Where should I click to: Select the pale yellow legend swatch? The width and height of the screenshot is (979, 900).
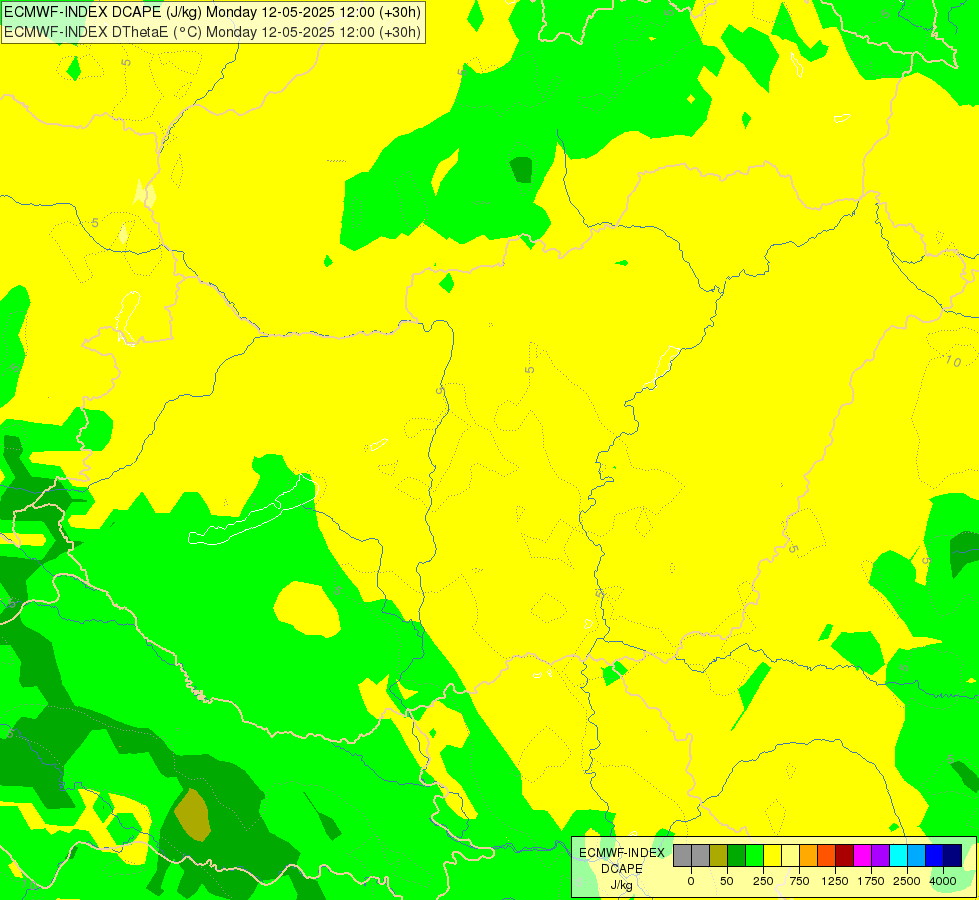790,856
